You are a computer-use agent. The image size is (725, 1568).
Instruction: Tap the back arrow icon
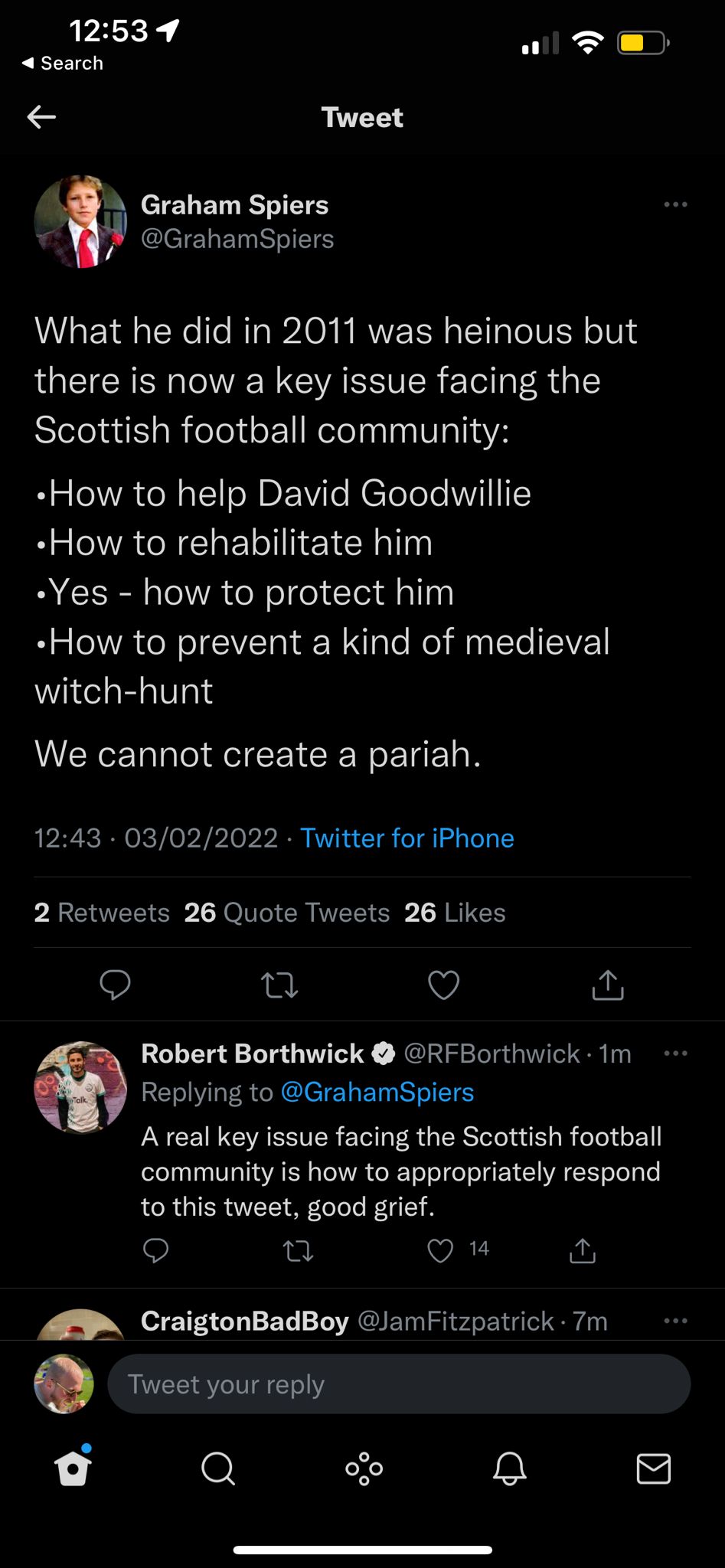(x=42, y=117)
